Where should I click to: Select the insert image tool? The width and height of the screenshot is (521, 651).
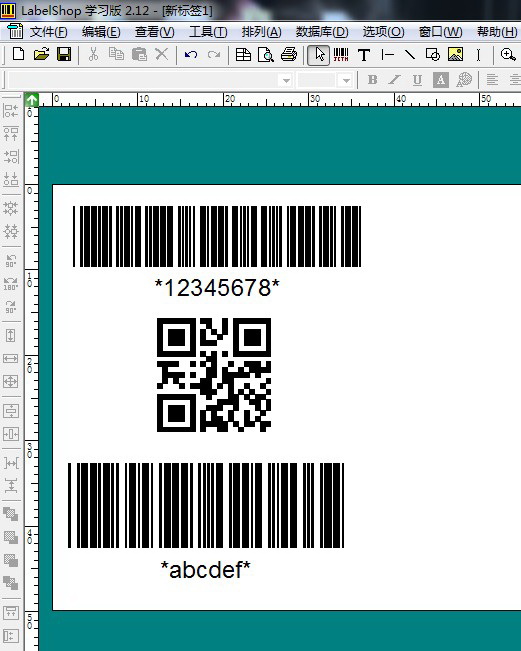coord(455,55)
